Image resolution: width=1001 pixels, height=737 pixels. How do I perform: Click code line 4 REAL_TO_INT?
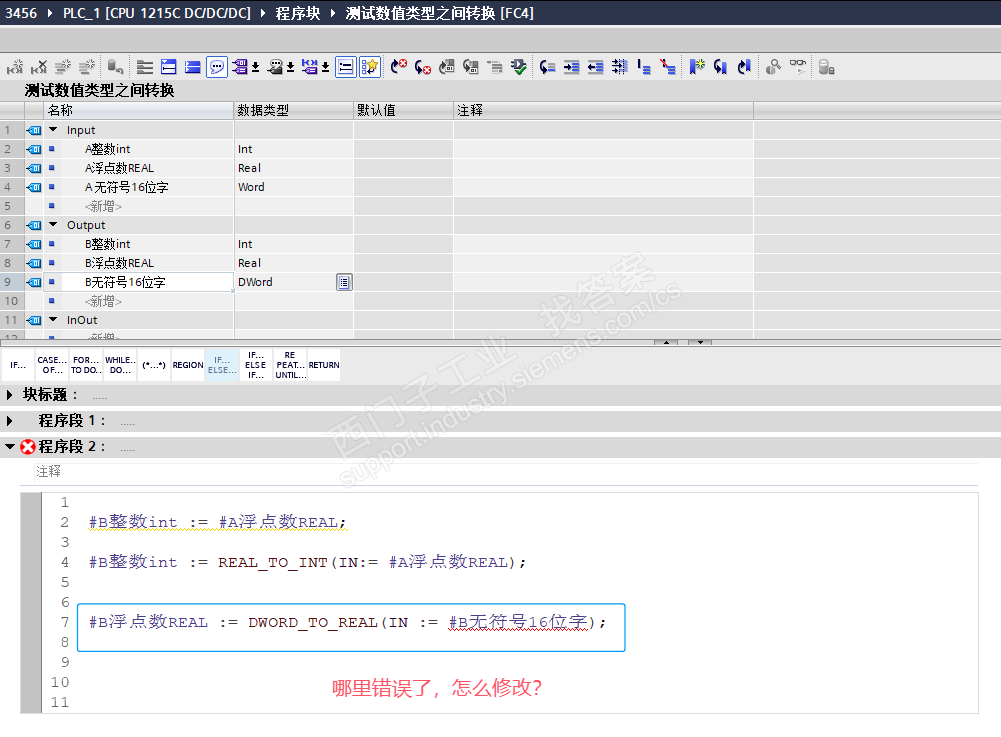click(308, 562)
